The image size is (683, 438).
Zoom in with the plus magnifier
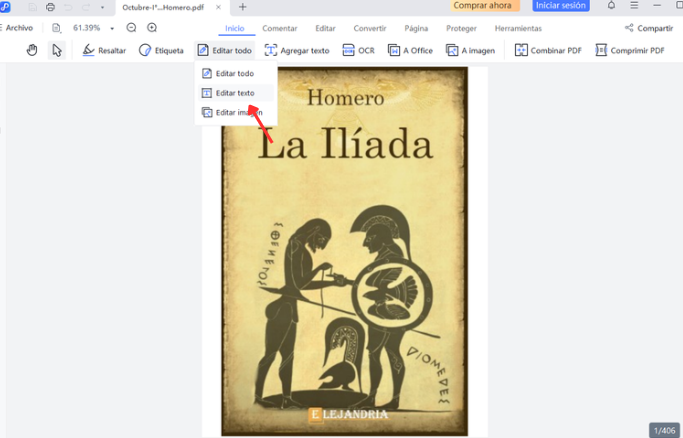(x=152, y=28)
